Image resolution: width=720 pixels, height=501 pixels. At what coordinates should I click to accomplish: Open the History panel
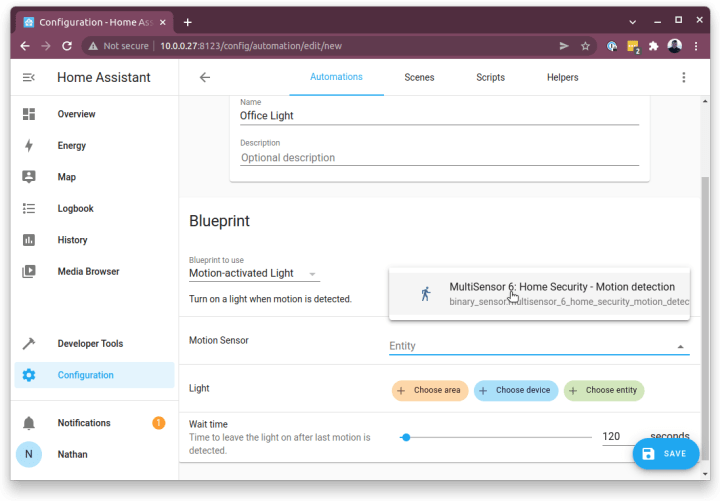94,240
